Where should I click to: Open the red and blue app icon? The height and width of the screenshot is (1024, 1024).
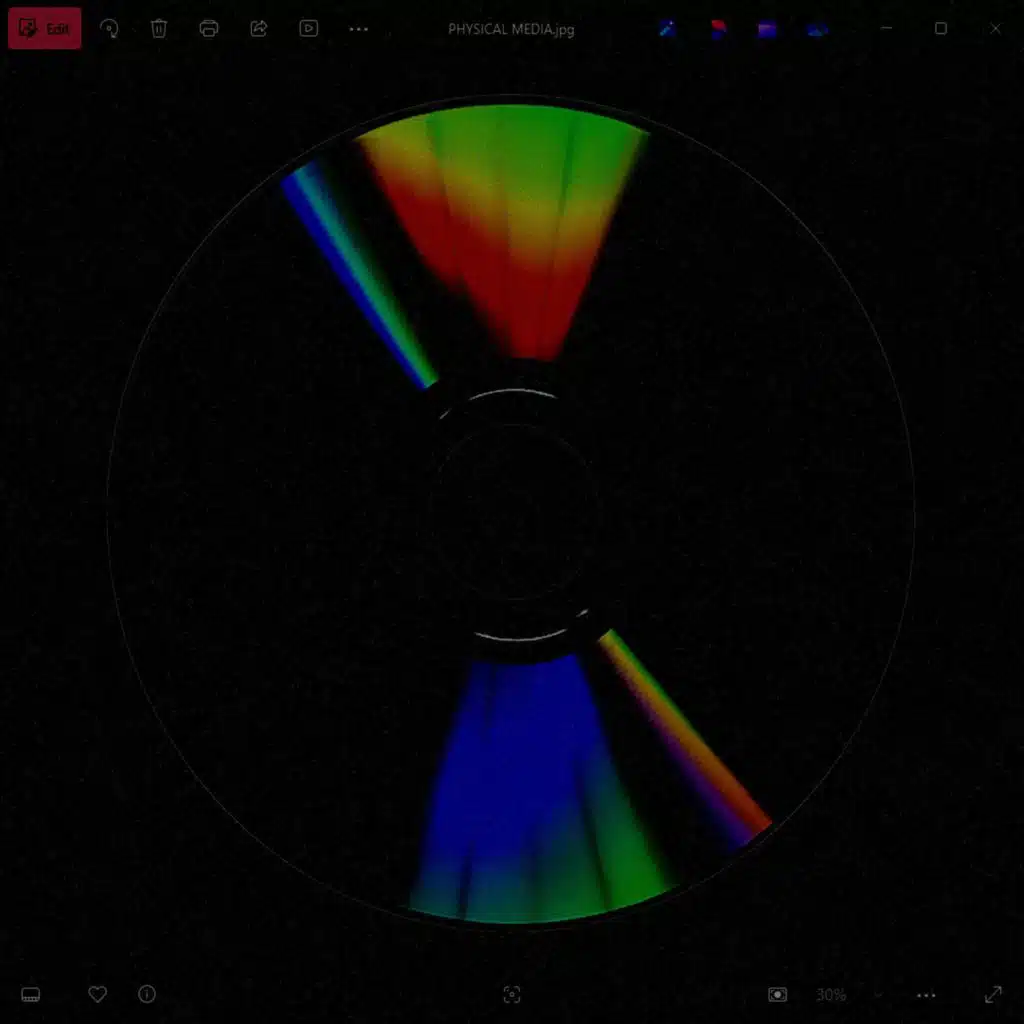point(718,29)
